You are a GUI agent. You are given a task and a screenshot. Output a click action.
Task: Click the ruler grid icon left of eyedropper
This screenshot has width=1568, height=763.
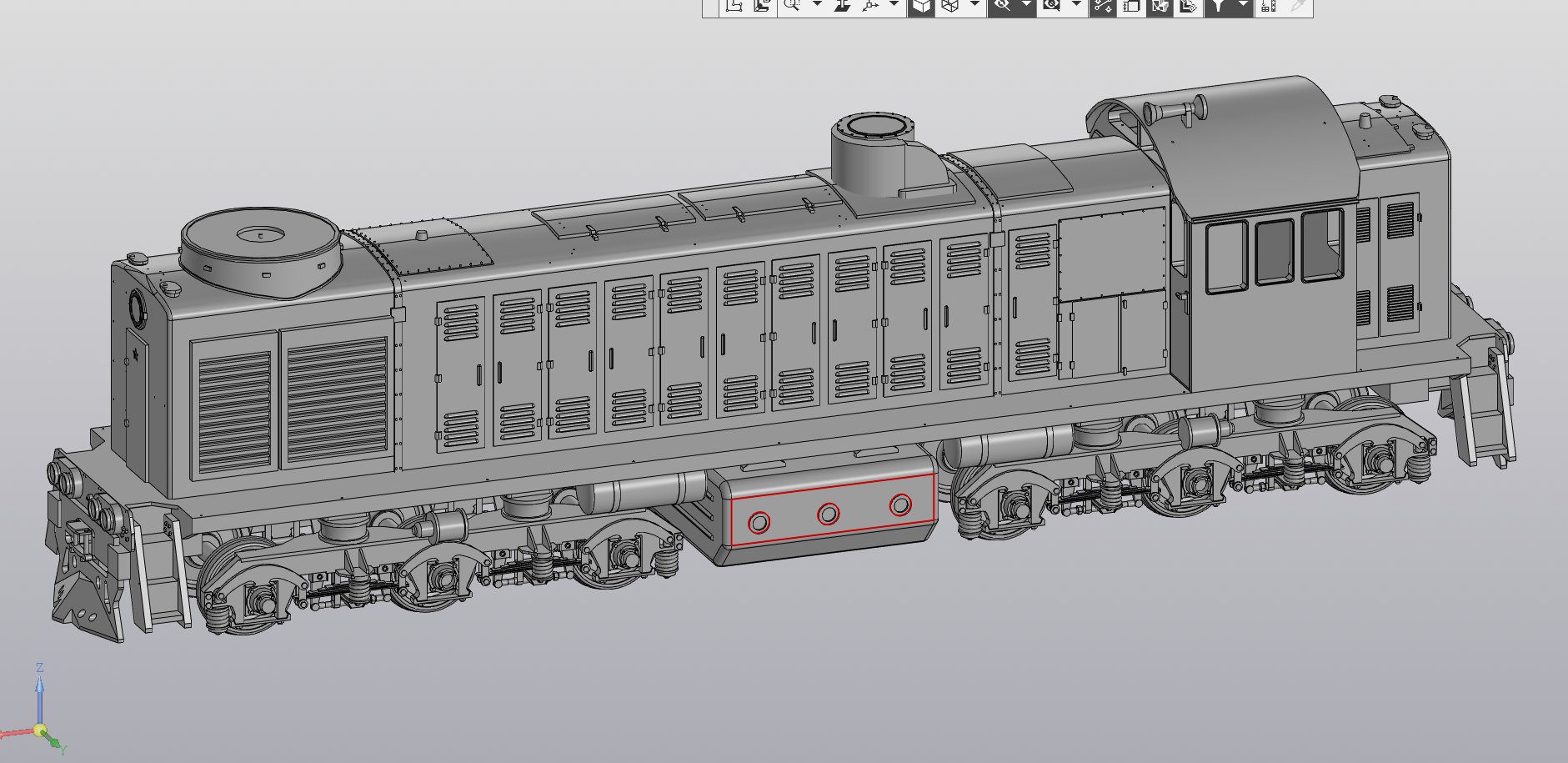pyautogui.click(x=1268, y=6)
